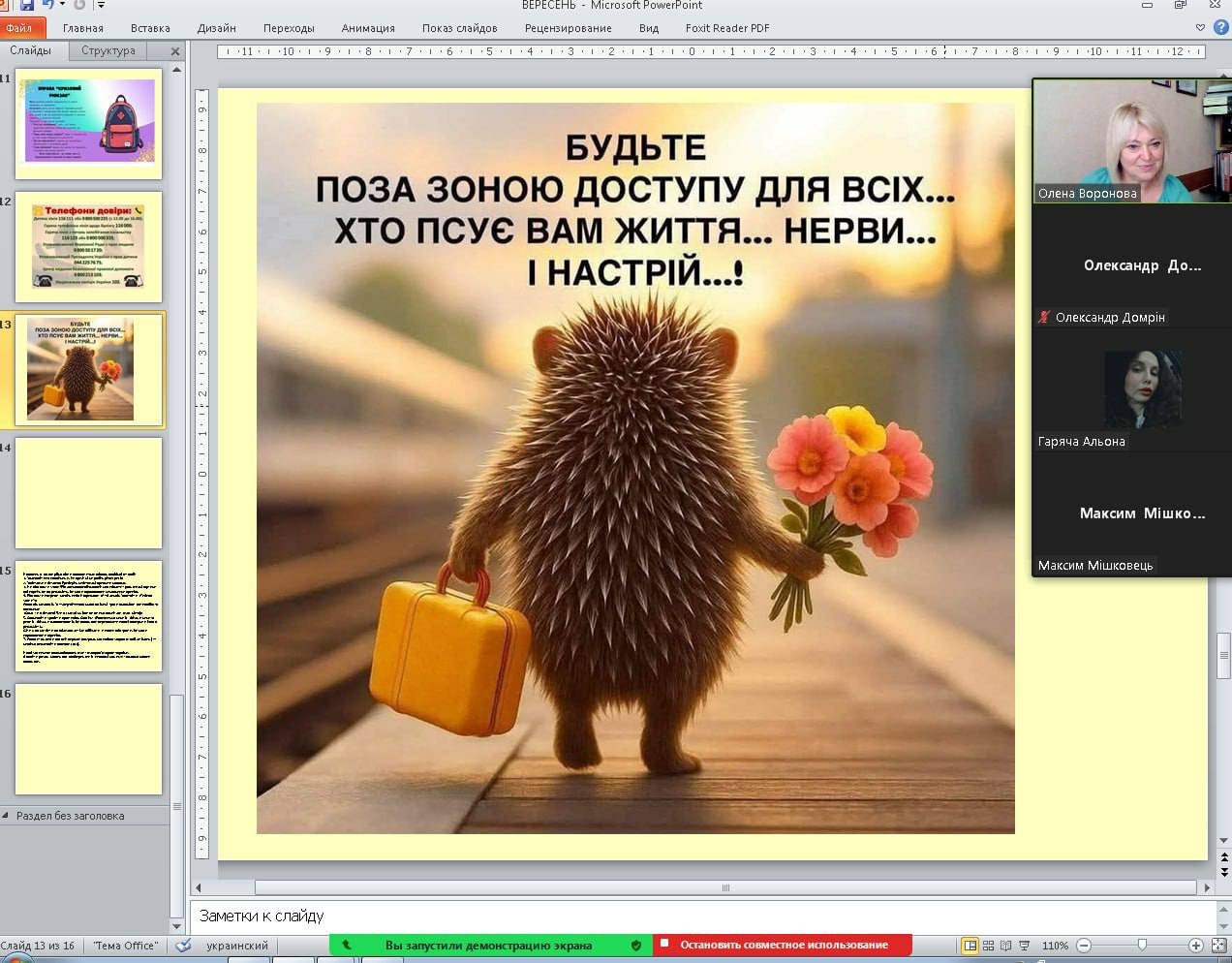Open the "Вставка" ribbon tab
This screenshot has width=1232, height=963.
tap(150, 28)
